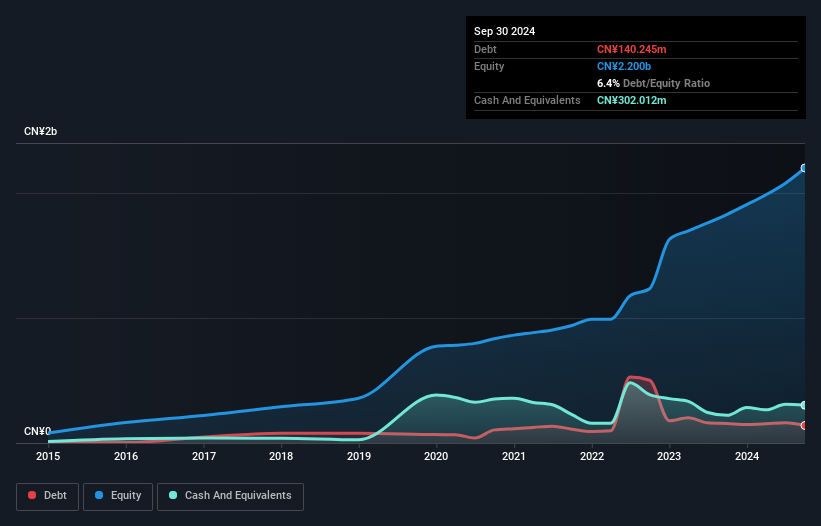Click the 2019 x-axis label
Viewport: 821px width, 526px height.
359,456
